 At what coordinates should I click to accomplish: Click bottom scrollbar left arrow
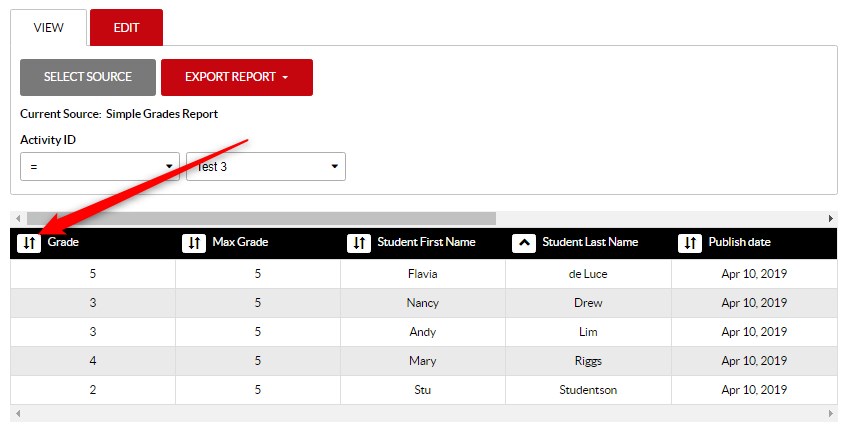(x=17, y=413)
